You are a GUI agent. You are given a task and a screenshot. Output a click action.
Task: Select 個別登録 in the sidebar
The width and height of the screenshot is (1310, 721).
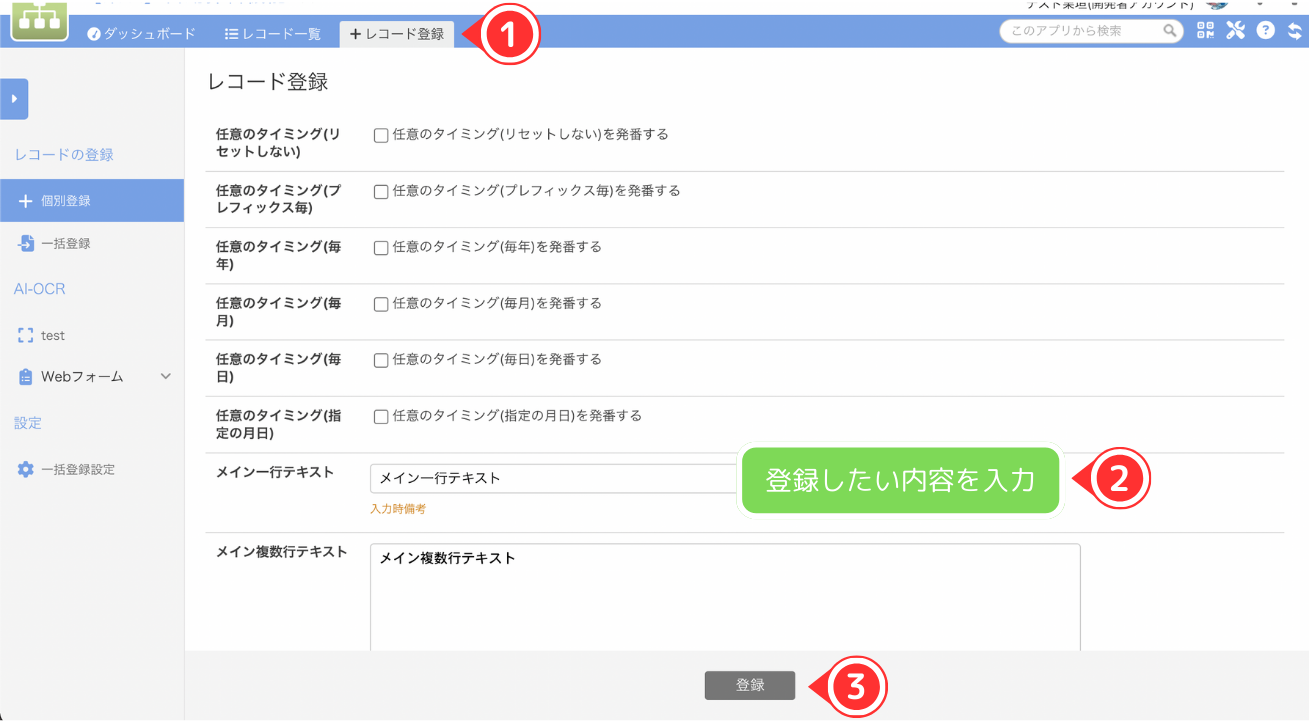[x=60, y=200]
